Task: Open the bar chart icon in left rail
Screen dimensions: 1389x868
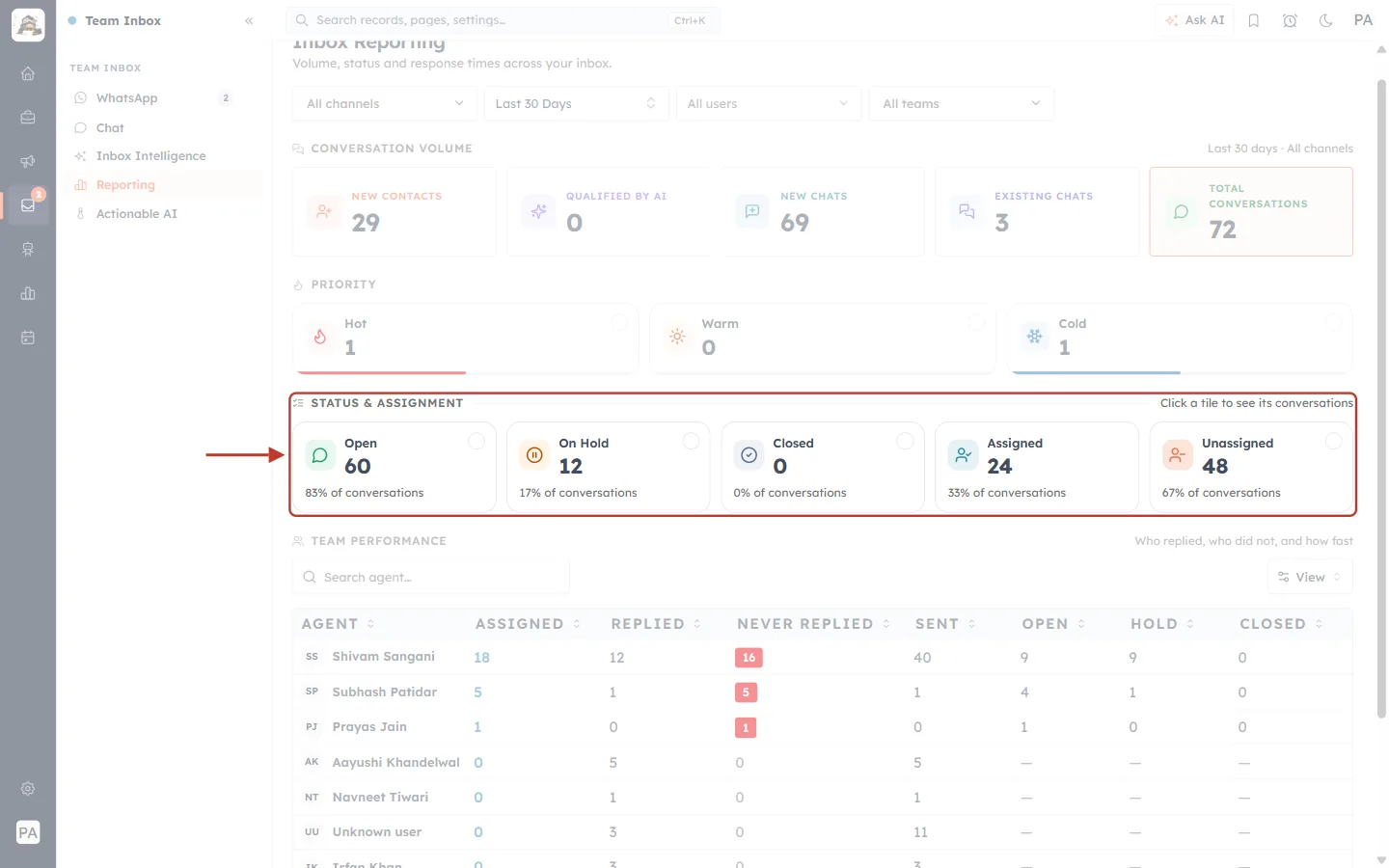Action: [28, 293]
